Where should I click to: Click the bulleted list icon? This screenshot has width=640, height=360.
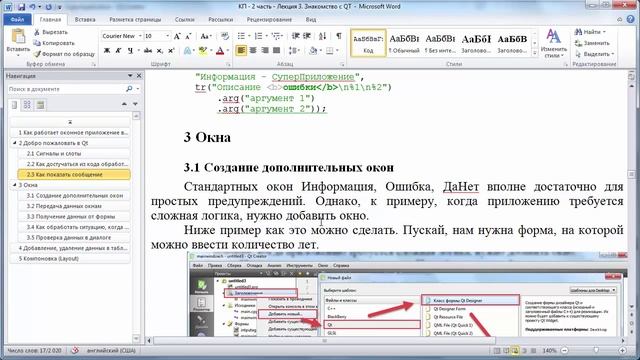click(x=241, y=36)
